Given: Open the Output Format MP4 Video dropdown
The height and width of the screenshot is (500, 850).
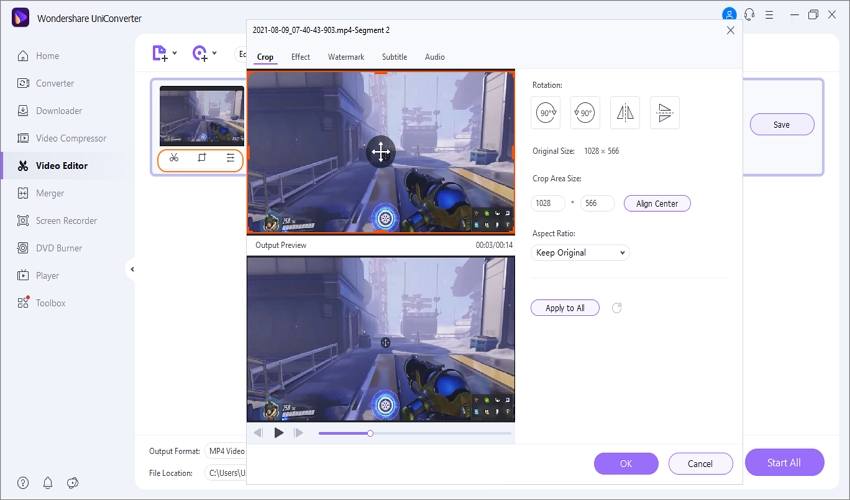Looking at the screenshot, I should (x=227, y=451).
